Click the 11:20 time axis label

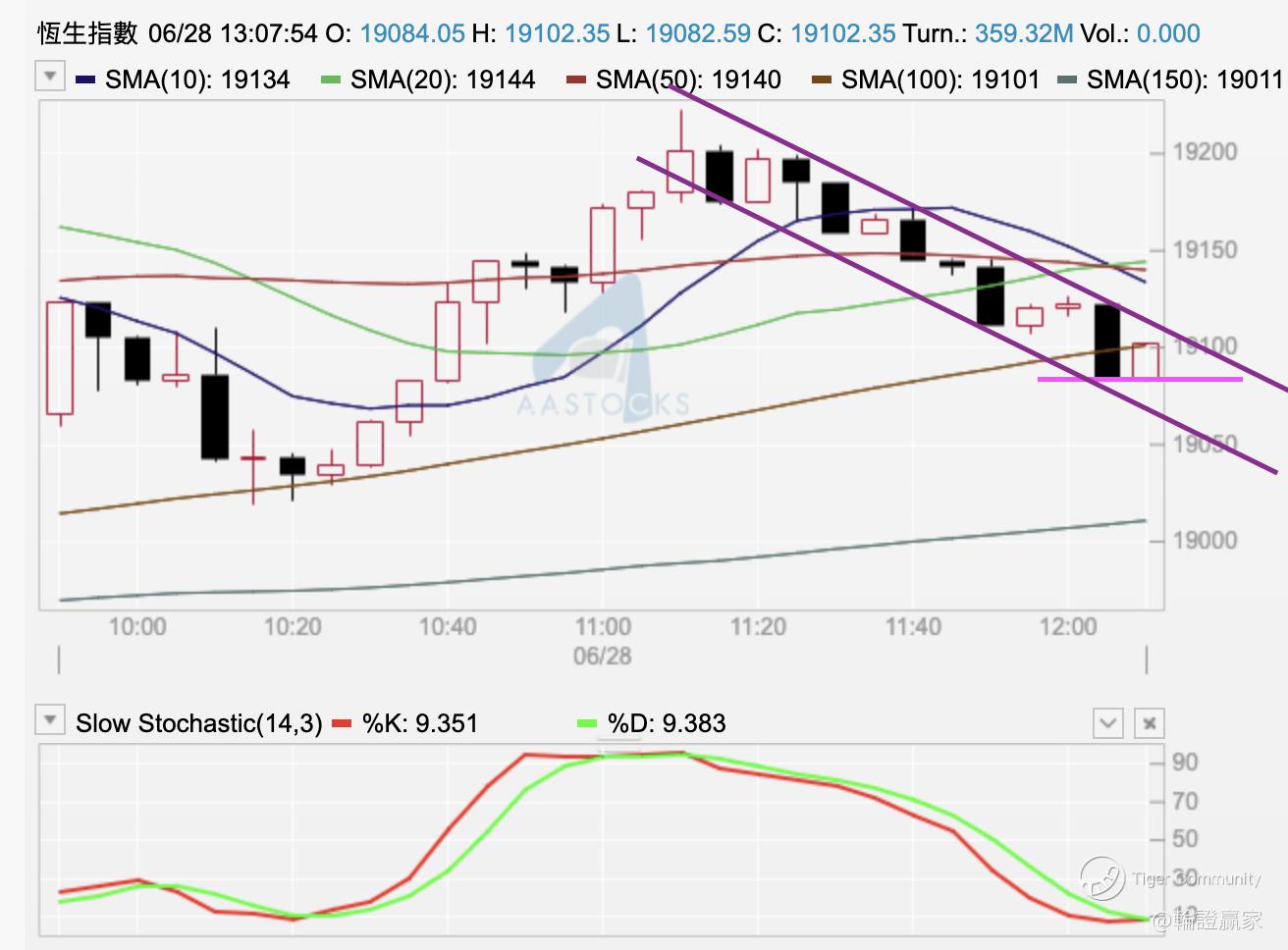click(758, 626)
